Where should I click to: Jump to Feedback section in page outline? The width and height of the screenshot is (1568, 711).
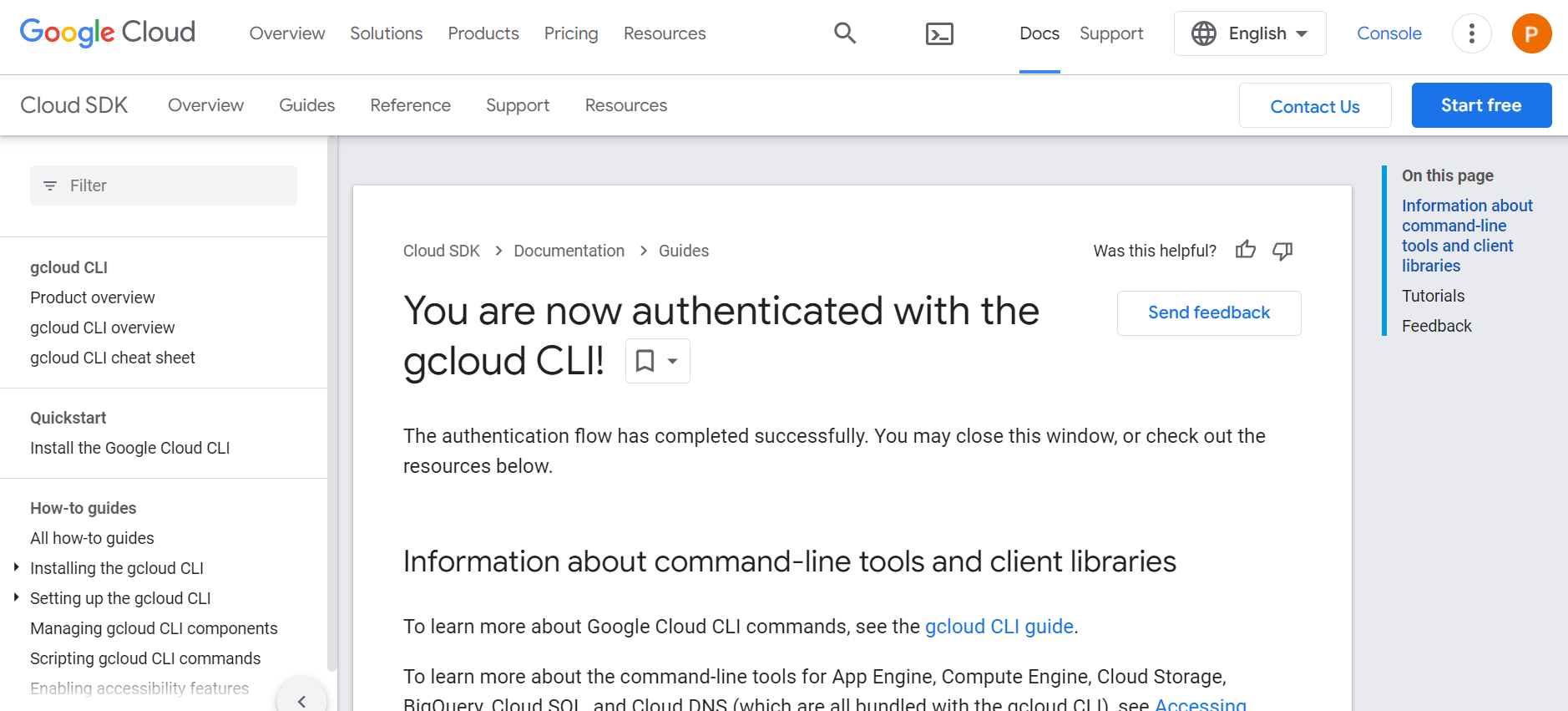point(1437,326)
